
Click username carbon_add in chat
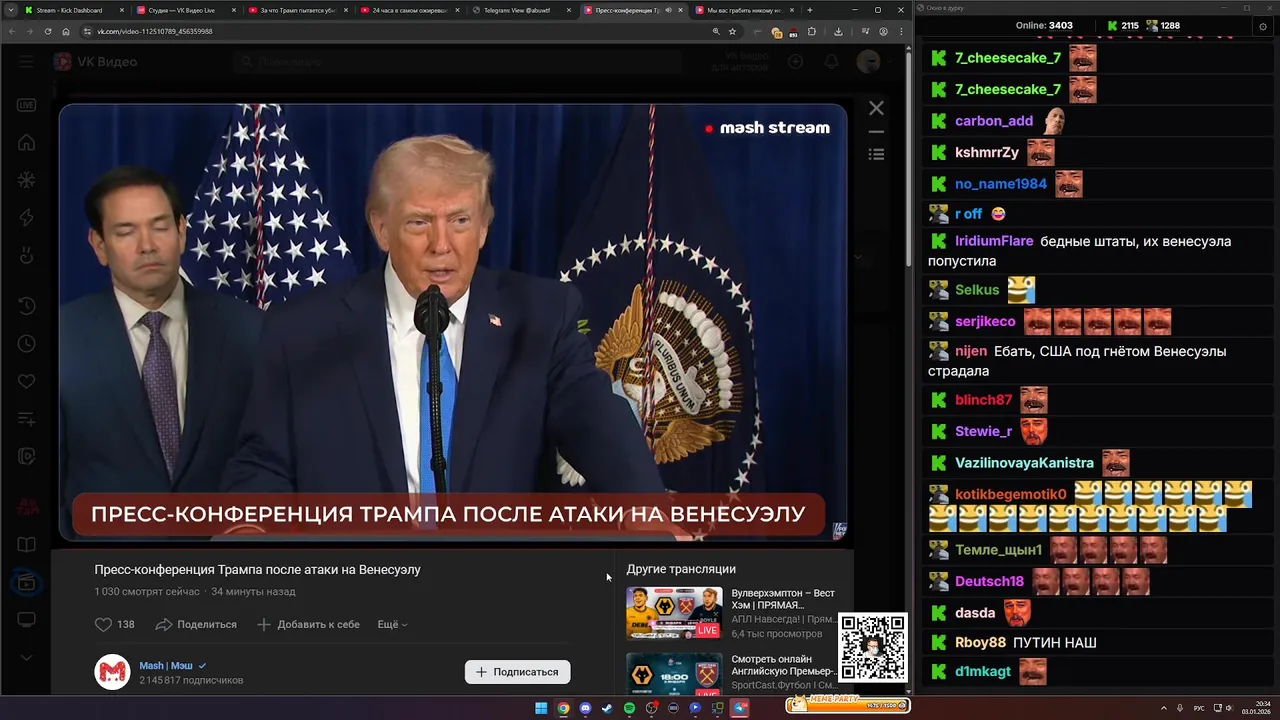994,121
